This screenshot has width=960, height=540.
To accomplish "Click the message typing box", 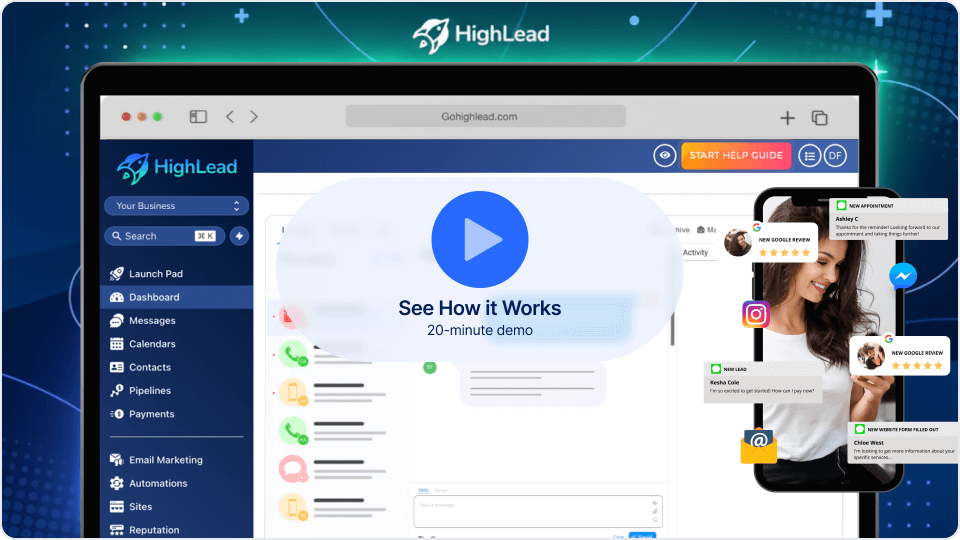I will coord(538,511).
